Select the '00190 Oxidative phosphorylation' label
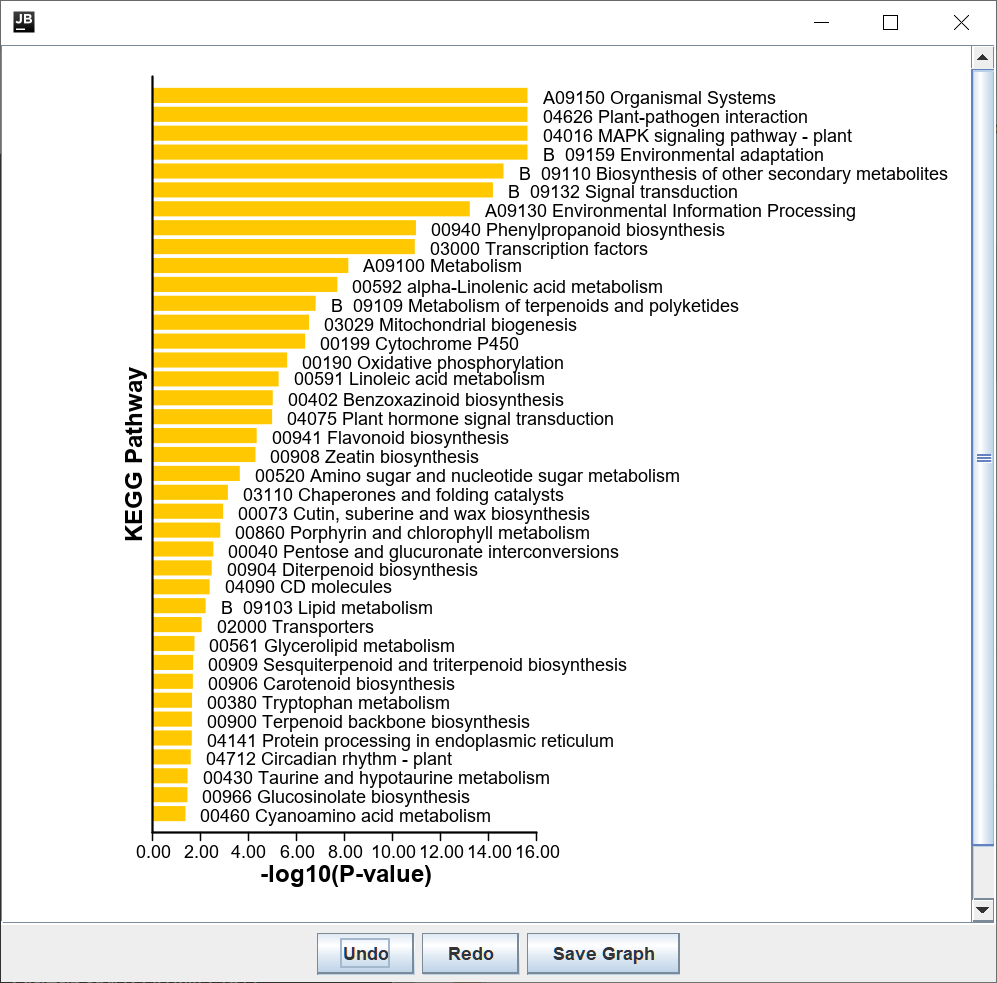Screen dimensions: 997x983 tap(432, 362)
